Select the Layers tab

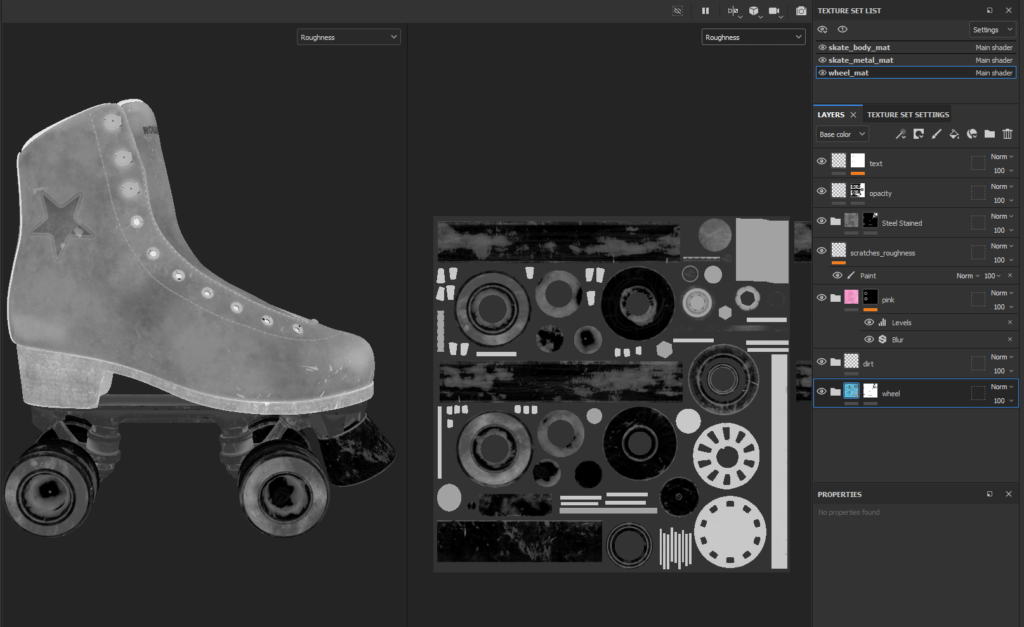pos(831,115)
